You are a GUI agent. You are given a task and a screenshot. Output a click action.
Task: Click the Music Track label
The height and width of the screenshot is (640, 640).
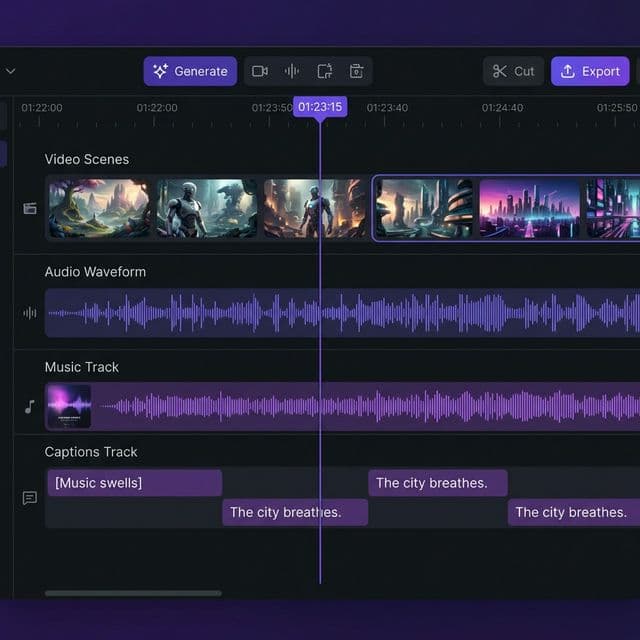82,367
